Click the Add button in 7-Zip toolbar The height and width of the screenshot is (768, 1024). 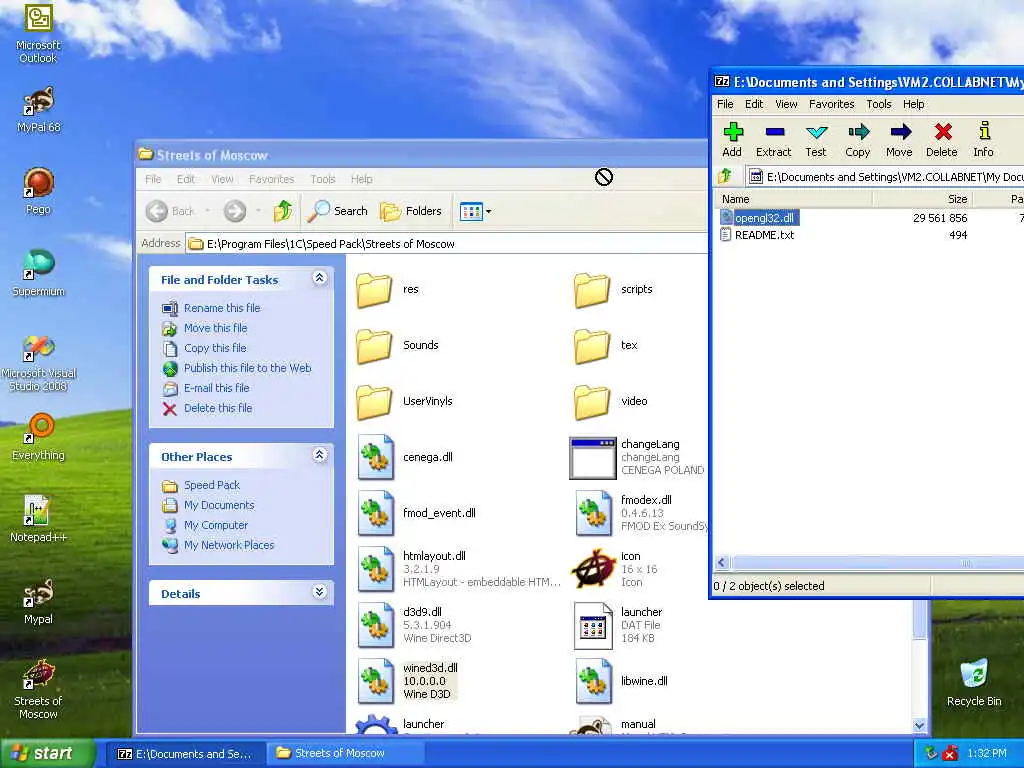732,140
